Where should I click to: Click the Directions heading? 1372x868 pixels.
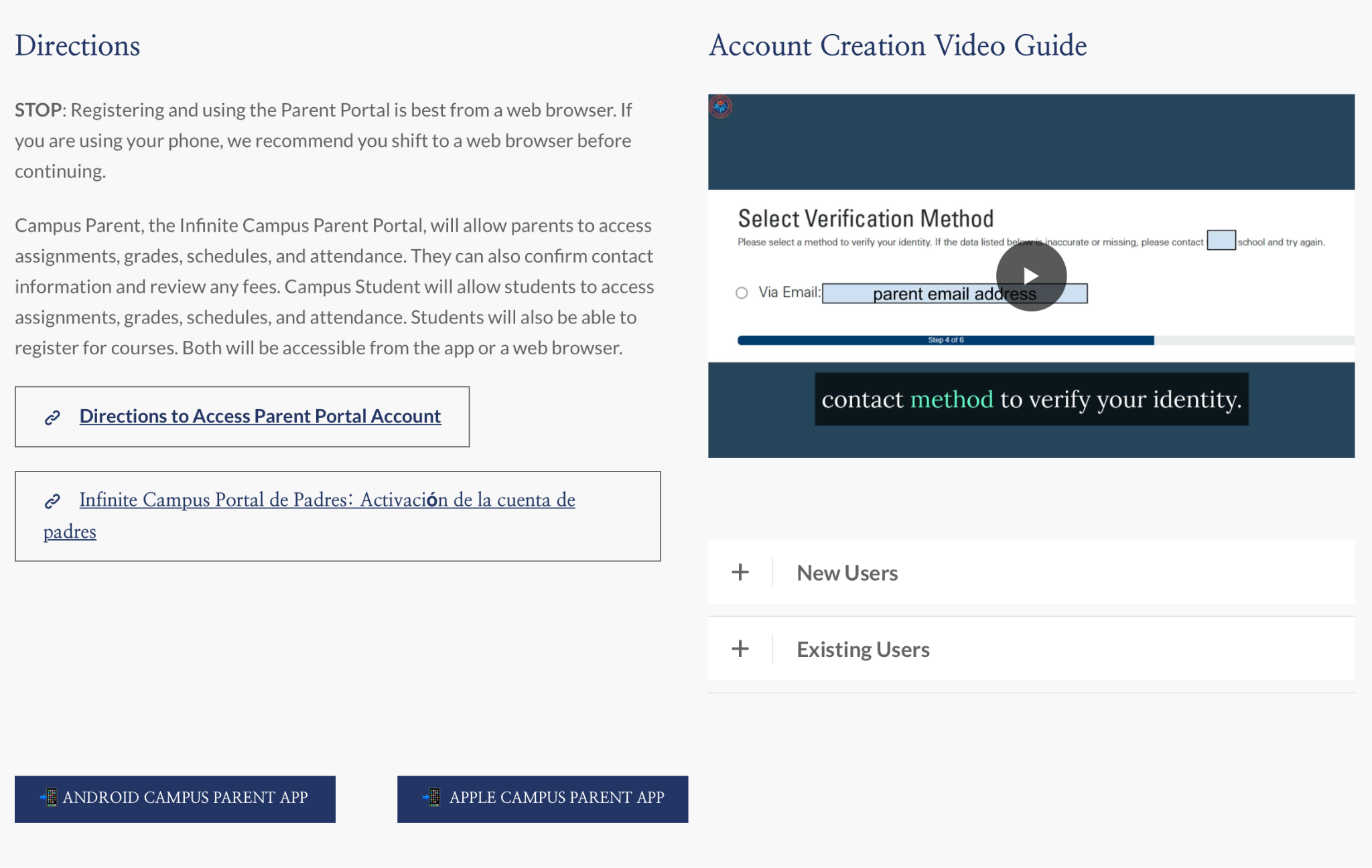click(x=78, y=46)
